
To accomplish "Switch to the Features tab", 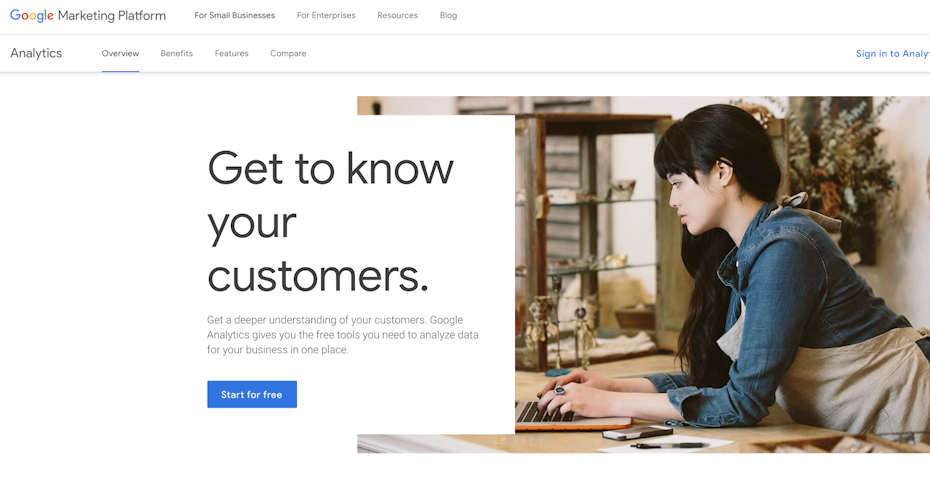I will 231,53.
